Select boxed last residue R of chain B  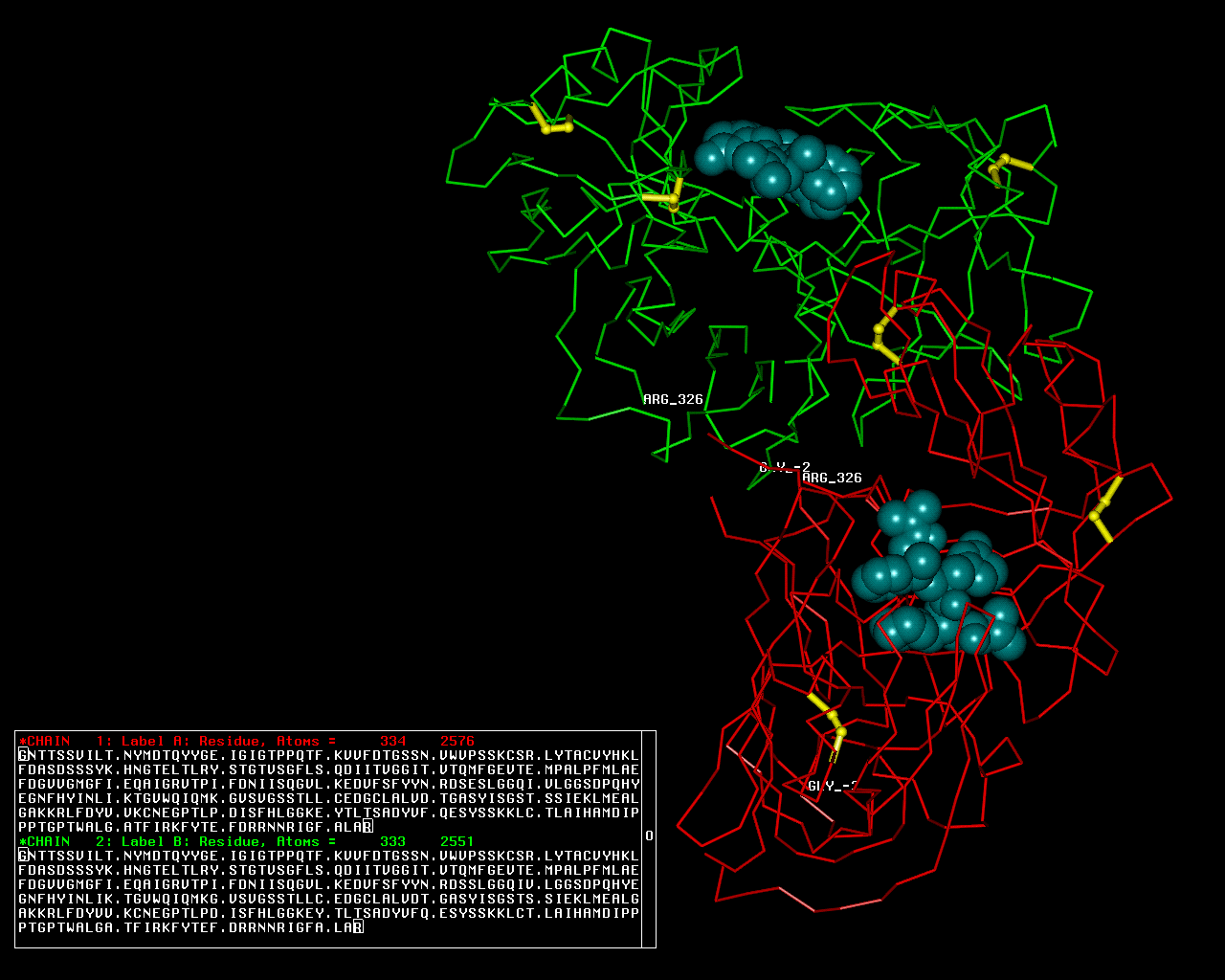(358, 926)
